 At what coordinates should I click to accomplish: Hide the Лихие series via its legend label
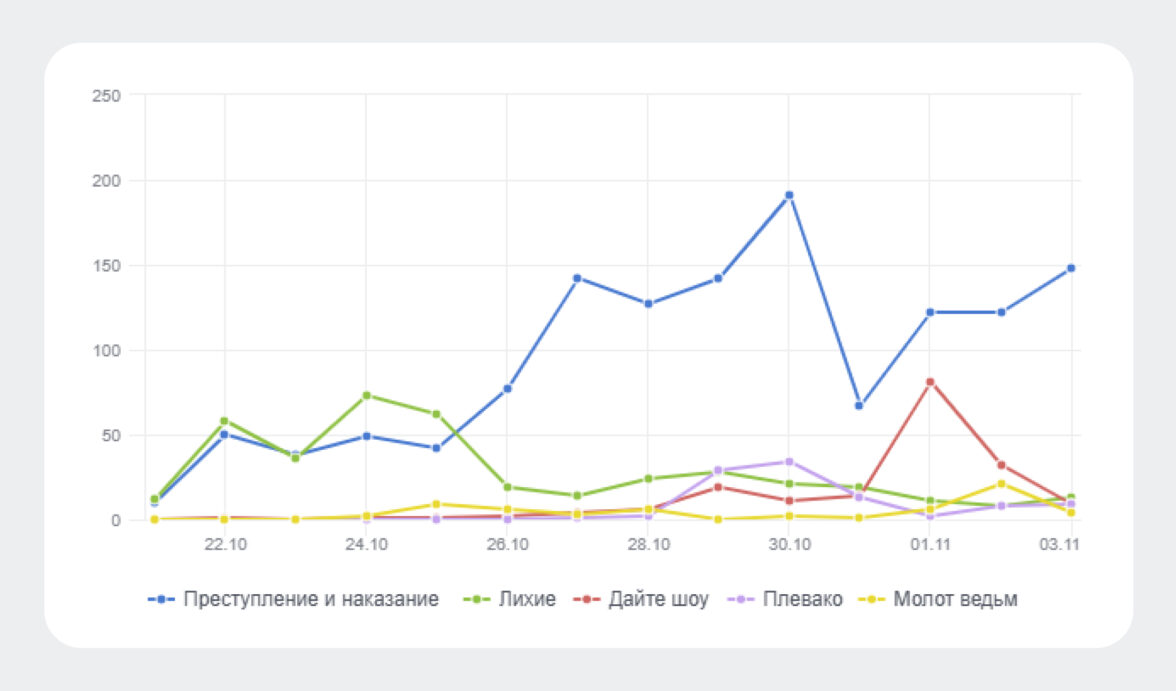point(526,600)
